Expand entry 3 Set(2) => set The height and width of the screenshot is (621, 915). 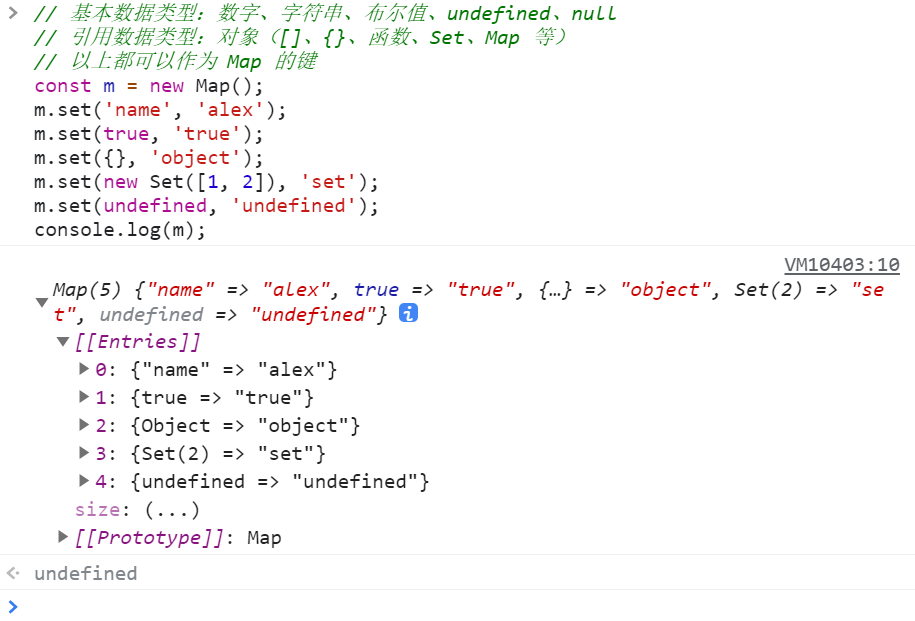pos(84,453)
